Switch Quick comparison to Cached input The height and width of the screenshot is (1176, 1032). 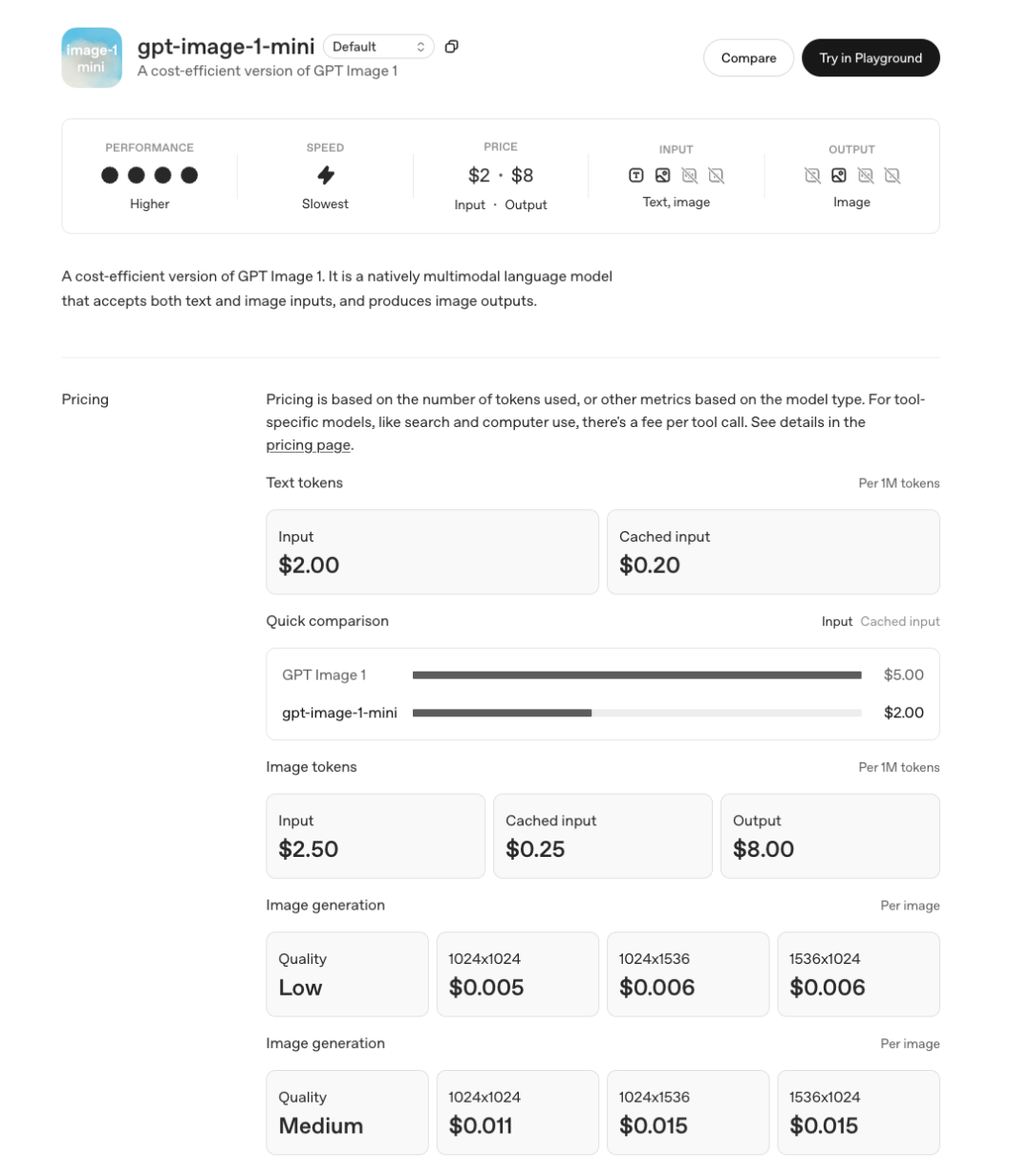click(x=899, y=622)
